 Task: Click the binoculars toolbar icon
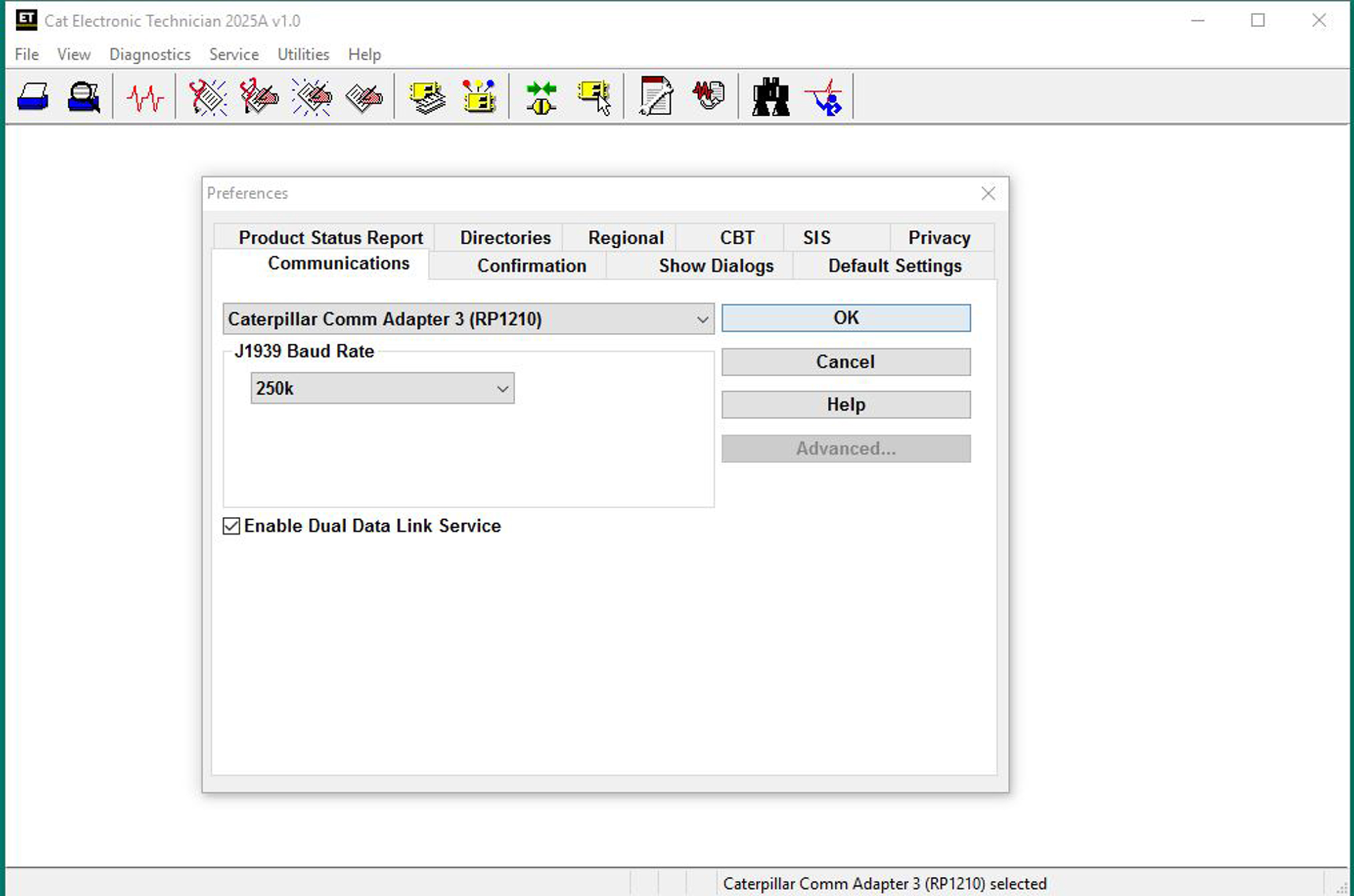(770, 97)
